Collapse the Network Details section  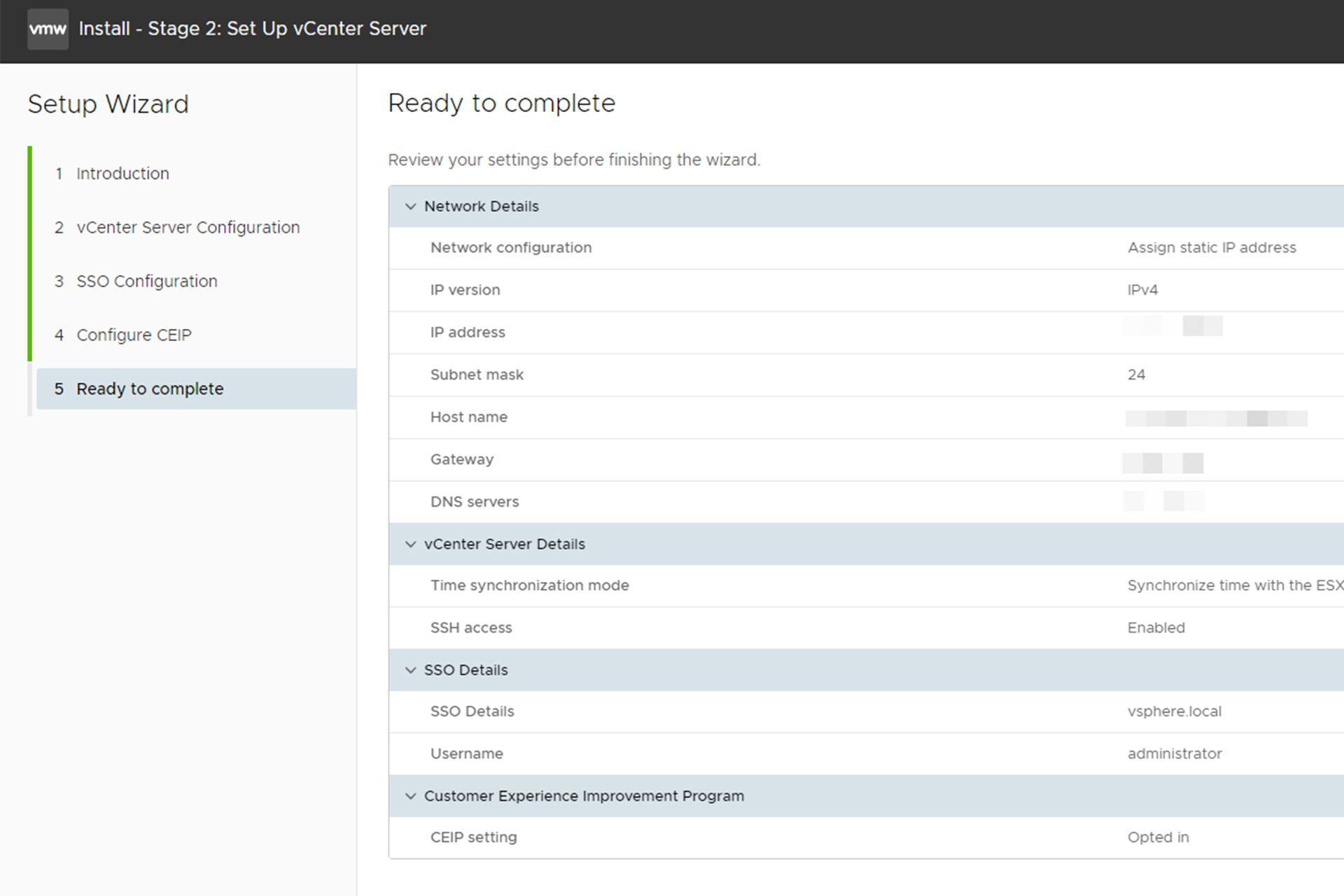[410, 206]
